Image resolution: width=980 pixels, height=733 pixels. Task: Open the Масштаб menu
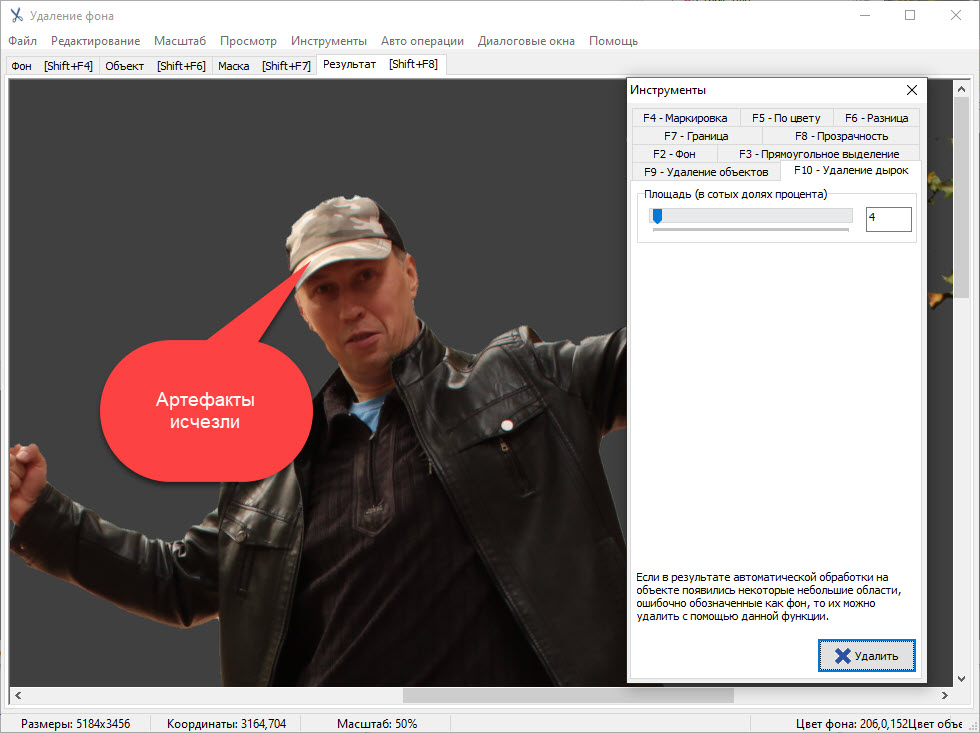pyautogui.click(x=180, y=41)
